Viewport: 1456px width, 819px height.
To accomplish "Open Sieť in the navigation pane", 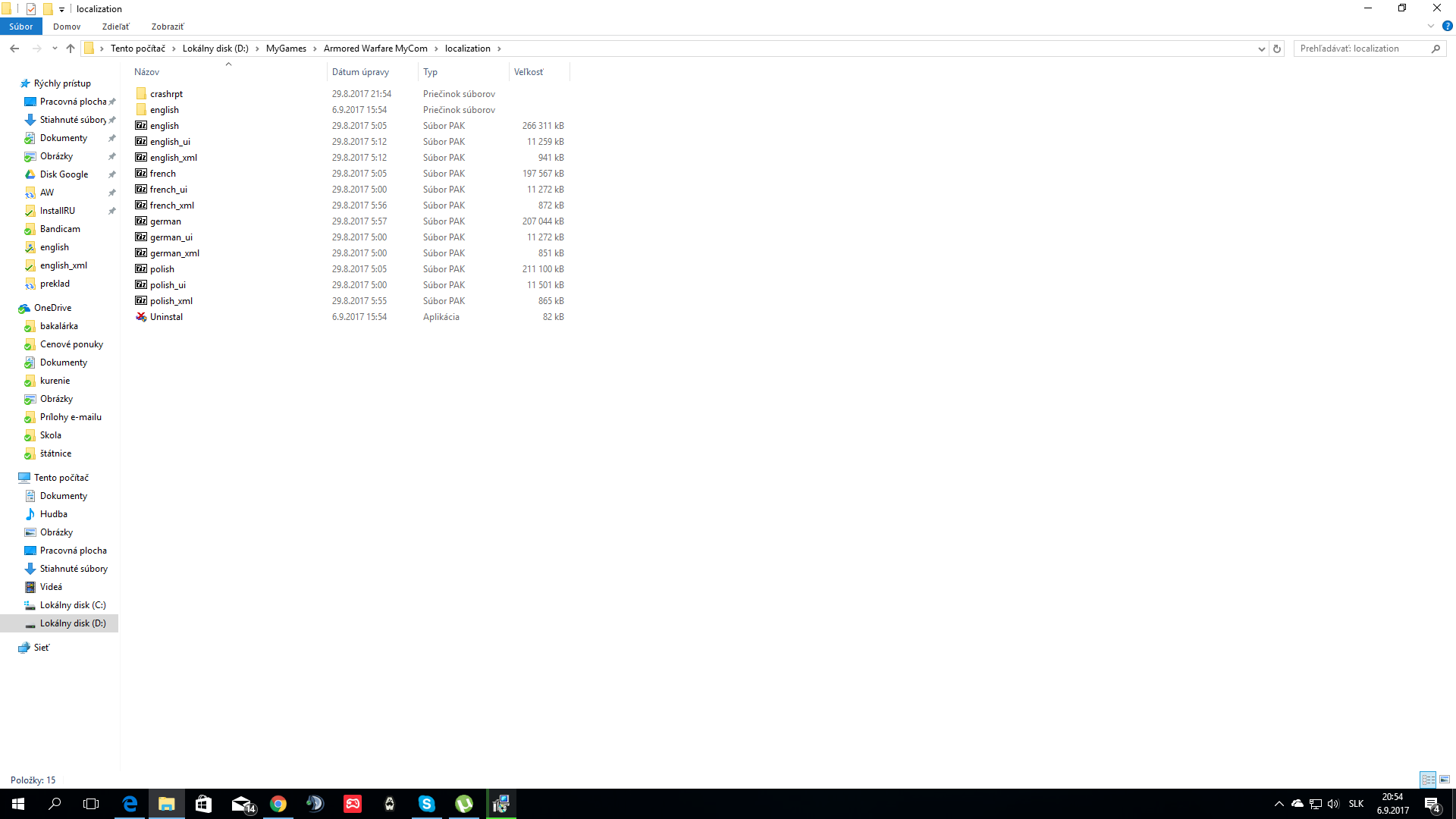I will point(42,648).
